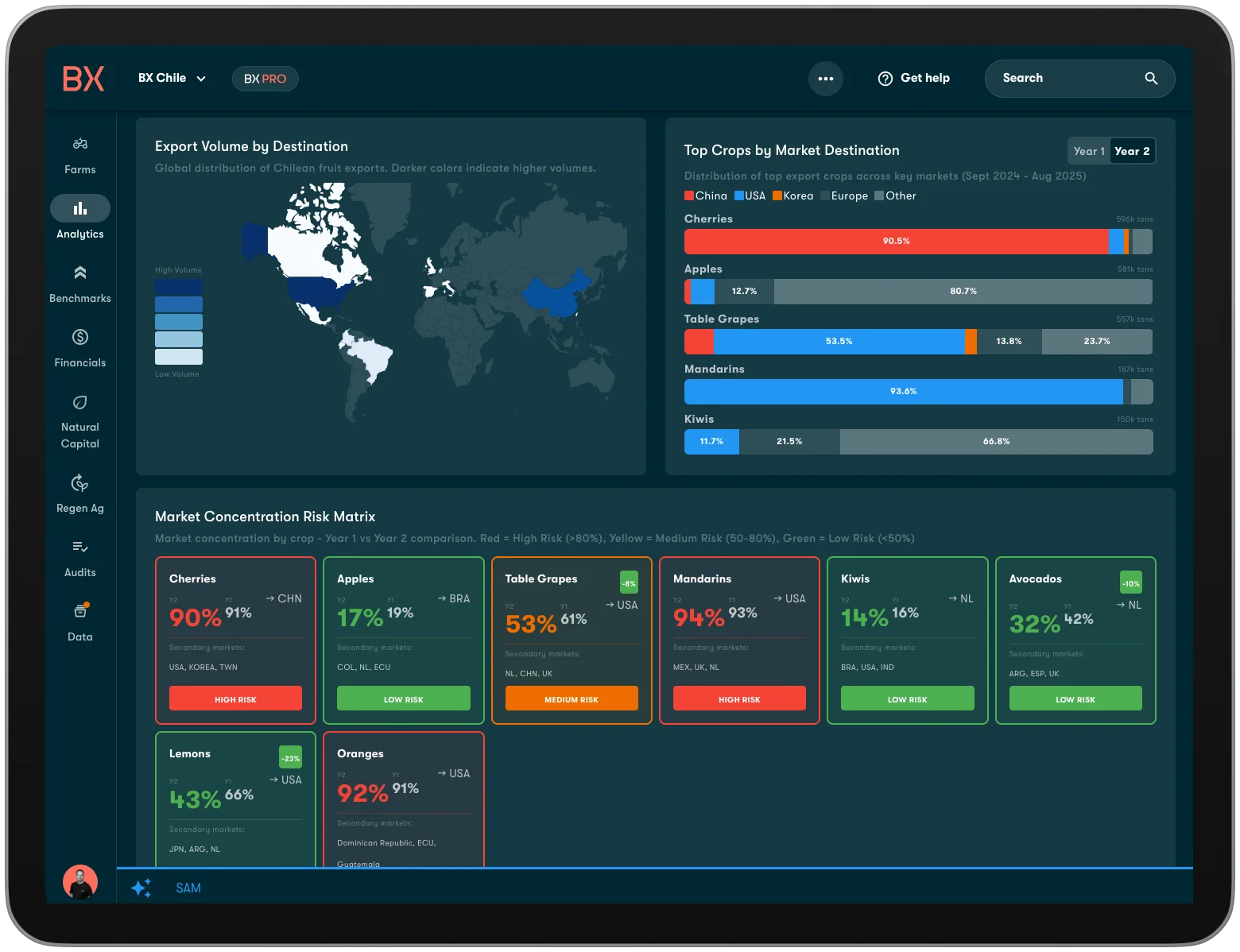Switch chart to Year 2
Screen dimensions: 1240x952
click(x=1132, y=151)
